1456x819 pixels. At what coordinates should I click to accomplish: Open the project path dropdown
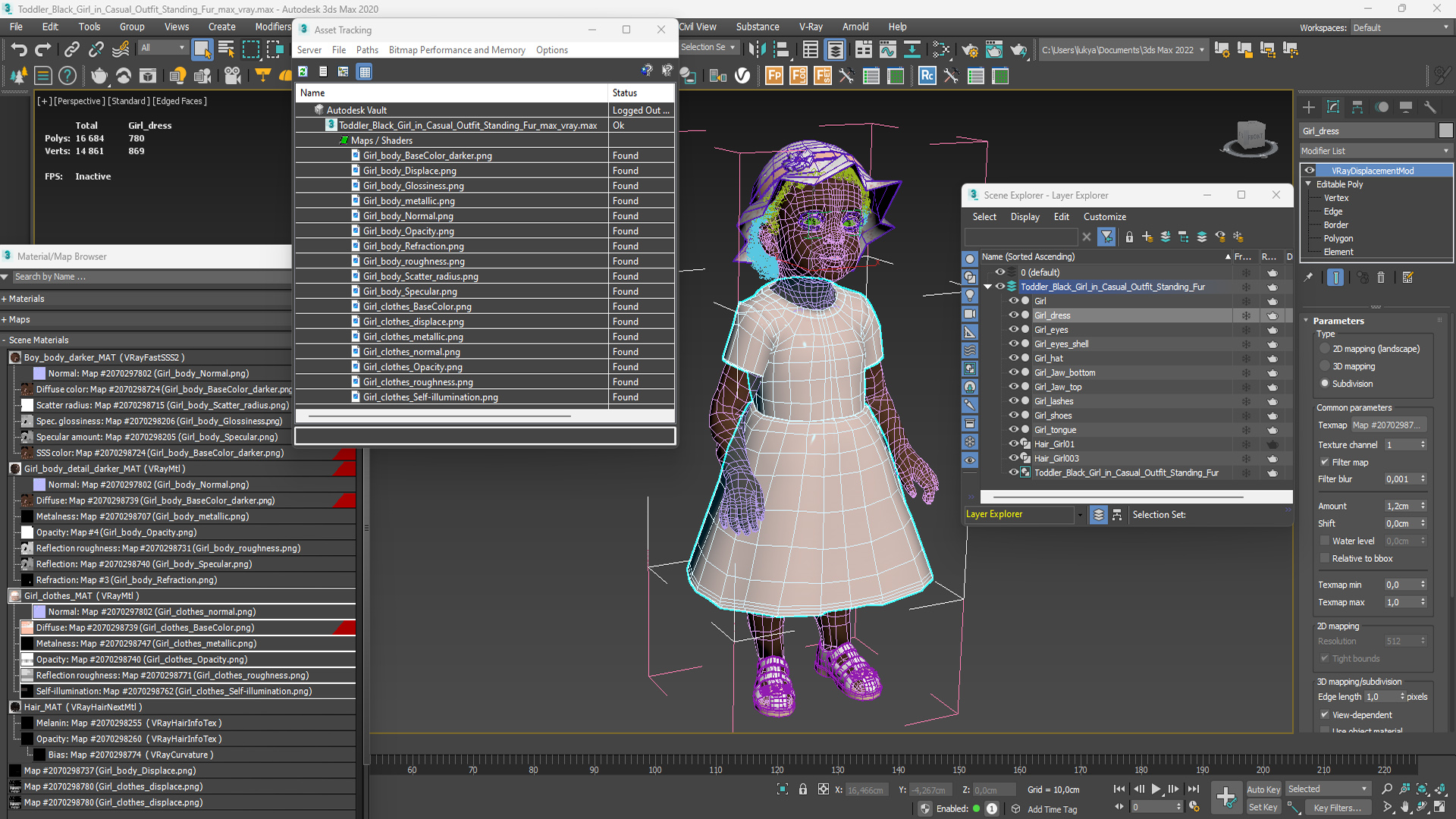(1122, 50)
